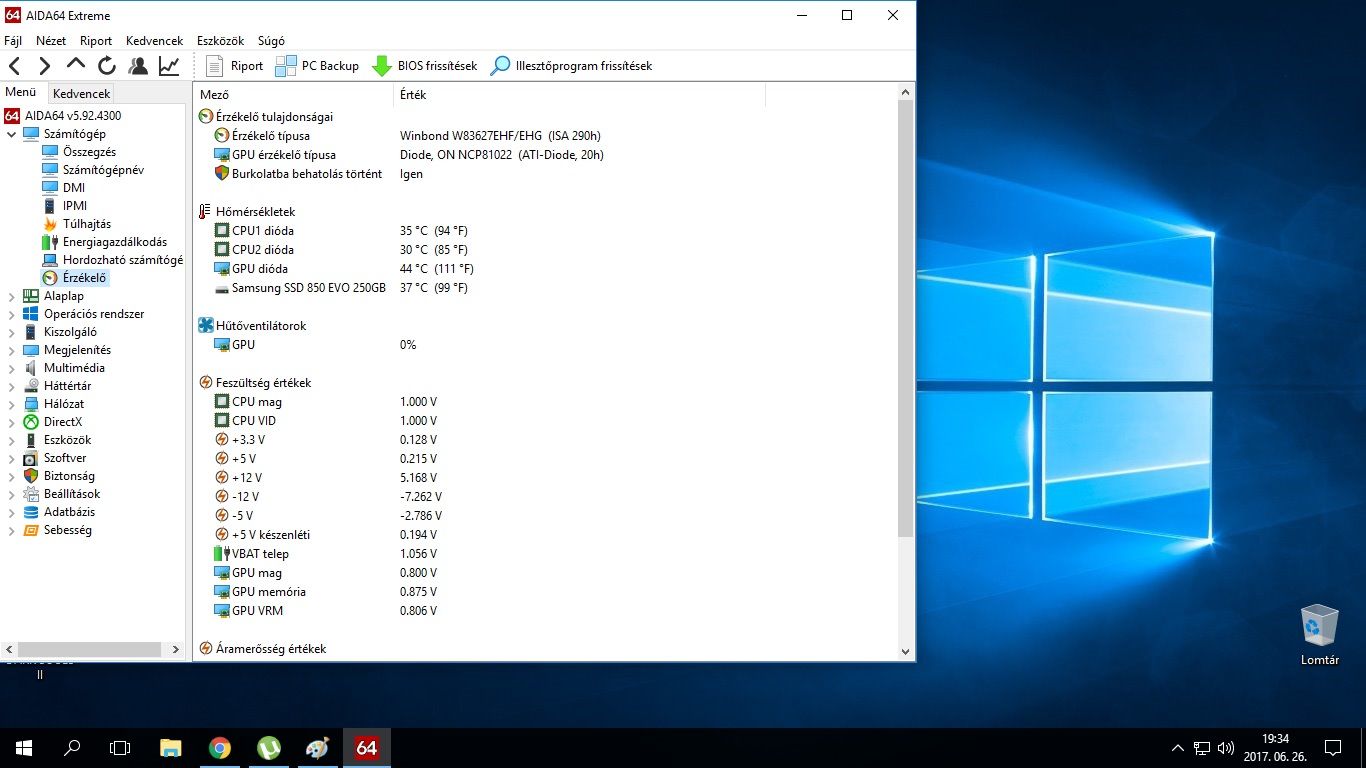Select the VBAT telep voltage row

click(x=545, y=554)
